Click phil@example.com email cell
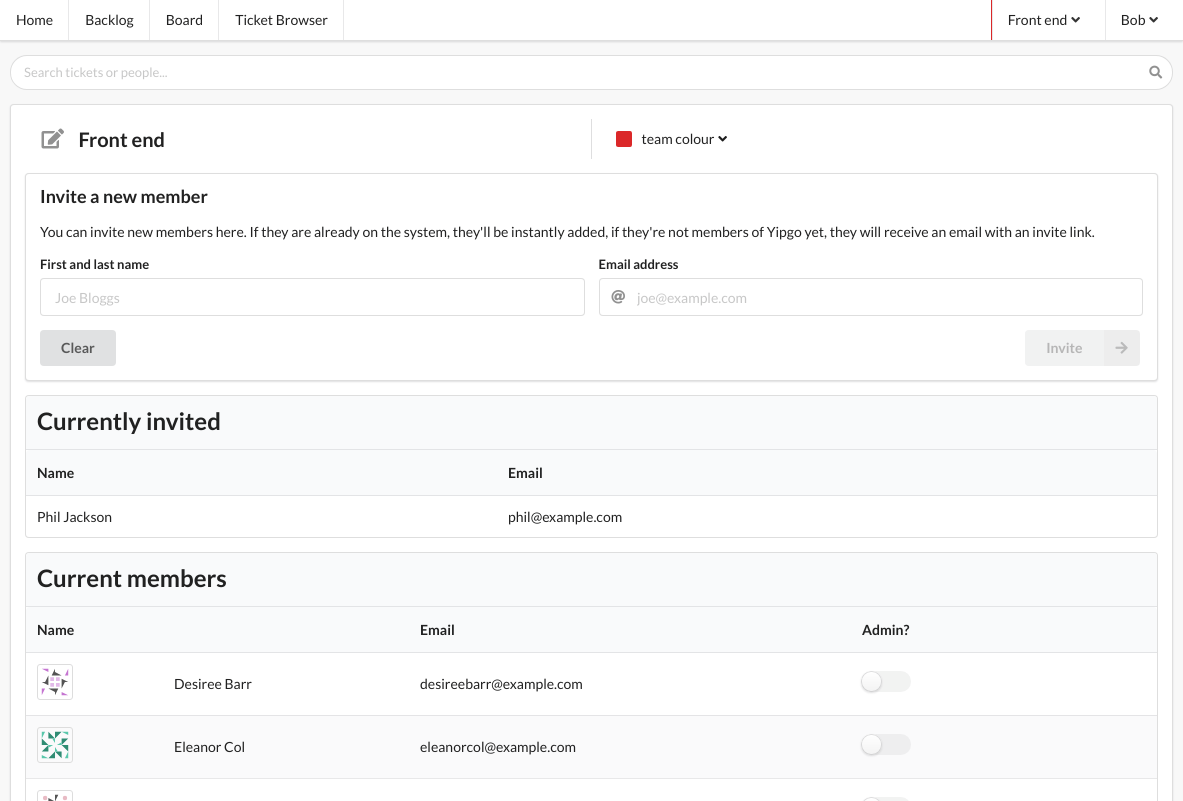Image resolution: width=1183 pixels, height=801 pixels. (565, 517)
